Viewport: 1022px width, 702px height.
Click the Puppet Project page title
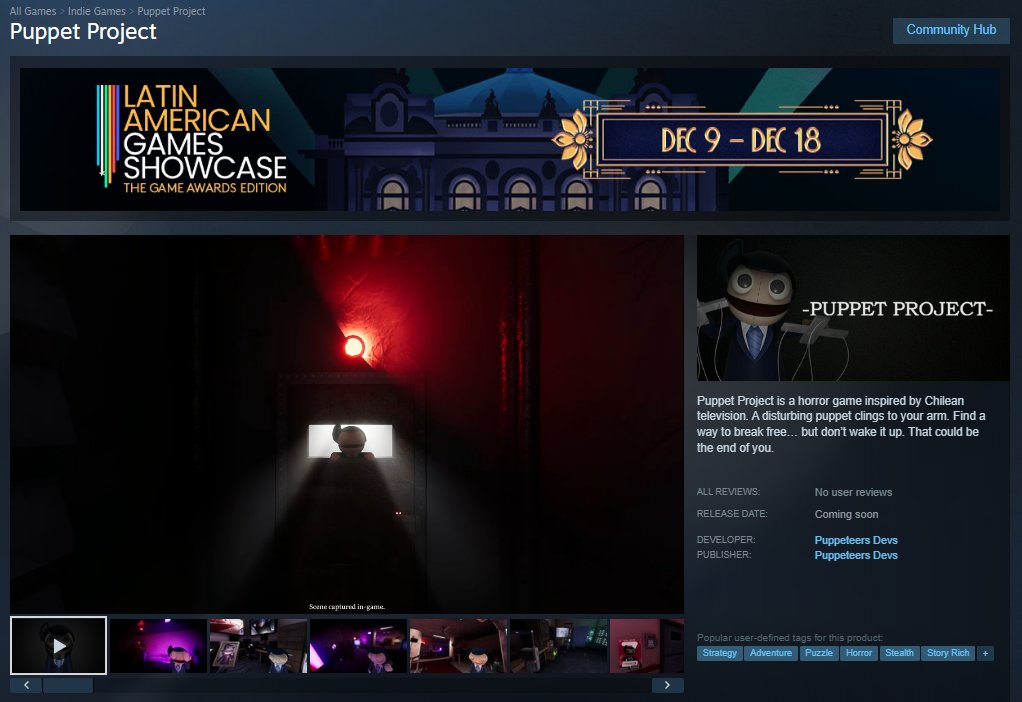tap(83, 32)
